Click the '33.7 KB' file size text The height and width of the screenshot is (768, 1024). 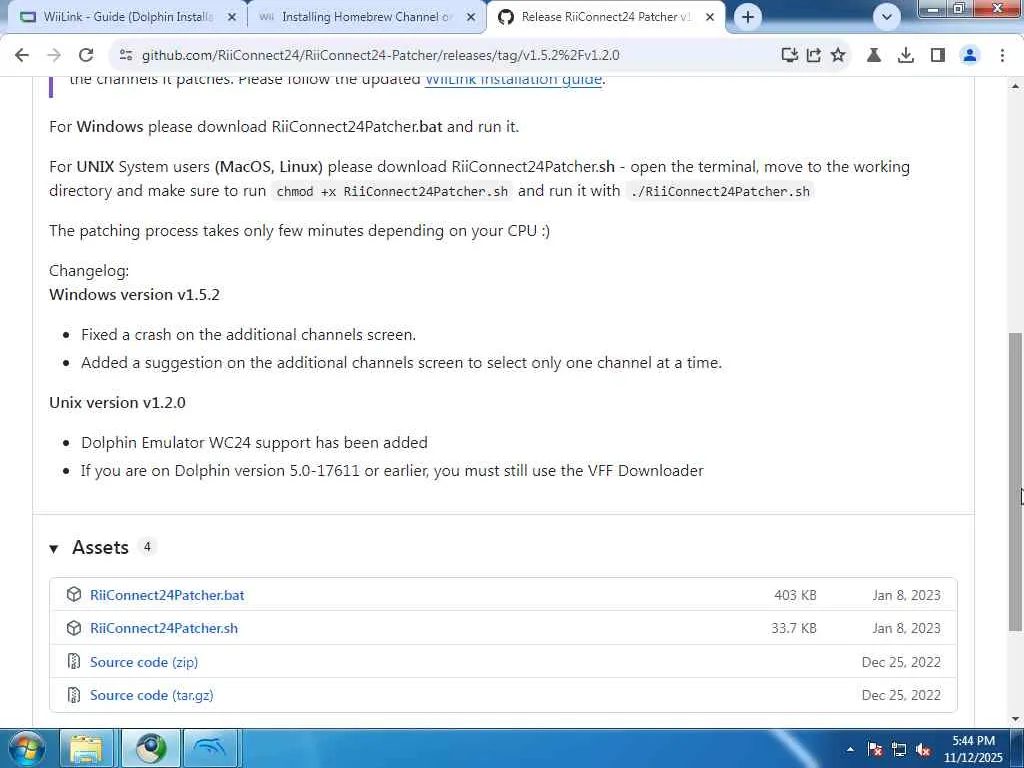click(x=793, y=628)
